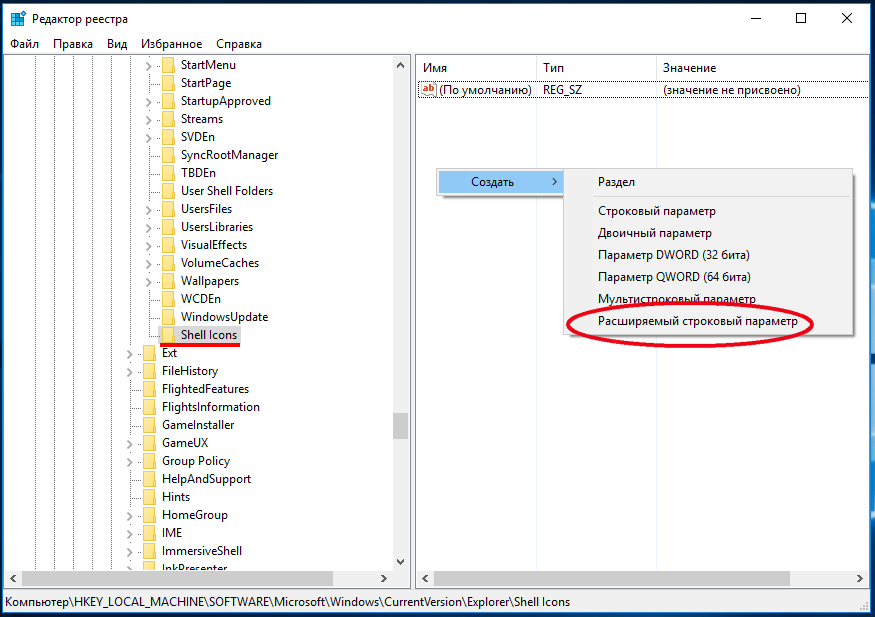Click the Streams folder icon
The image size is (875, 617).
click(x=169, y=119)
